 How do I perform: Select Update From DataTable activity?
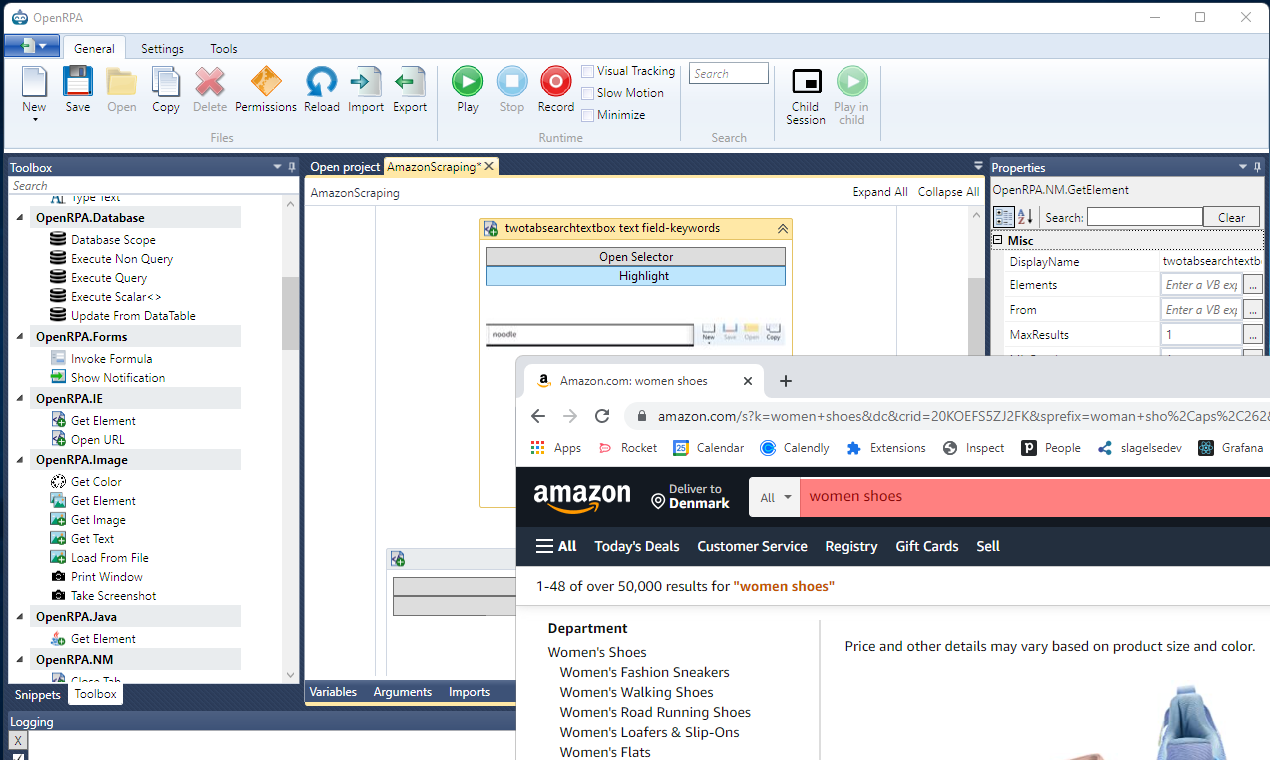(x=133, y=316)
